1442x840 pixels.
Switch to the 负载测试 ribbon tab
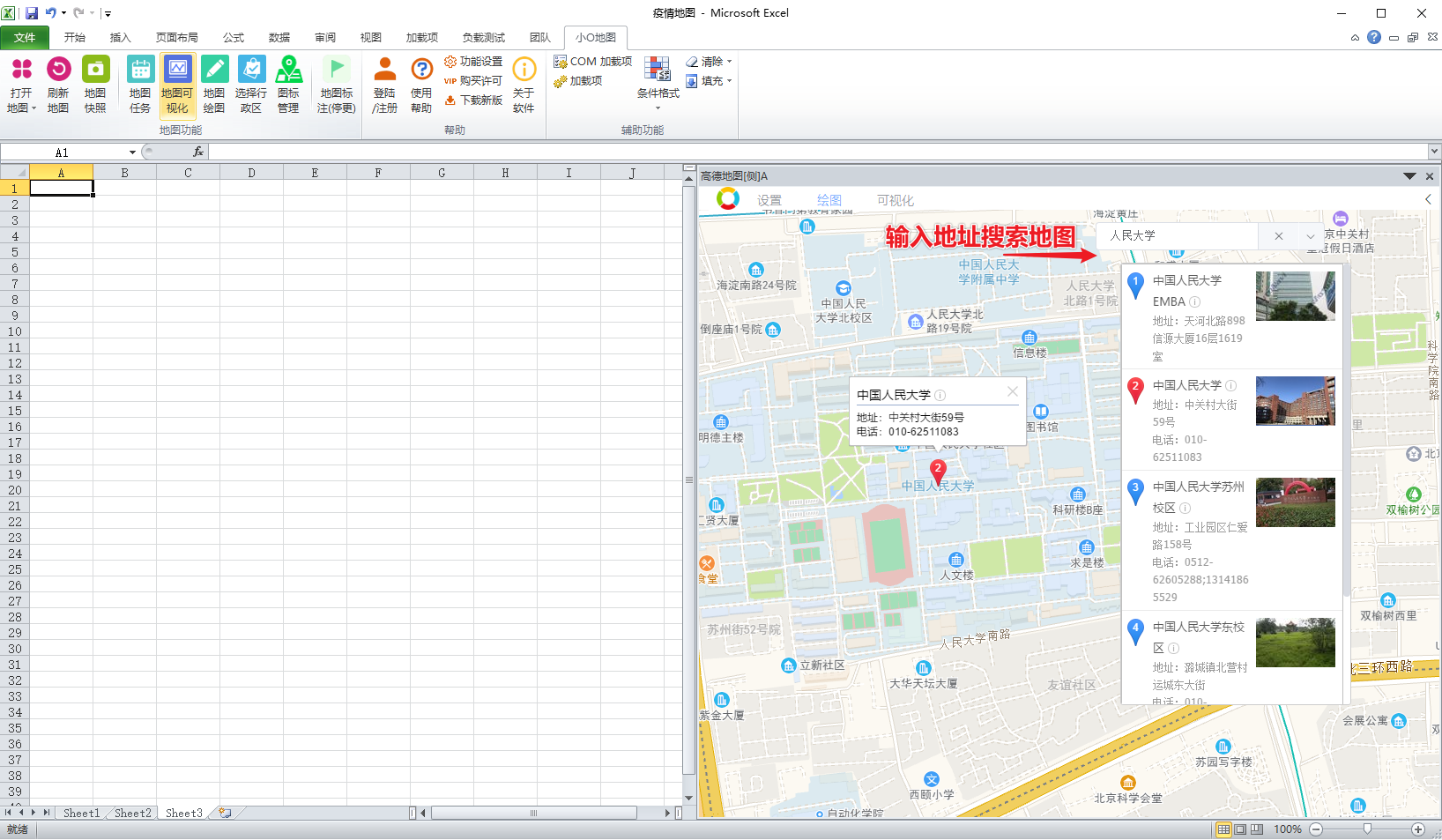click(484, 37)
